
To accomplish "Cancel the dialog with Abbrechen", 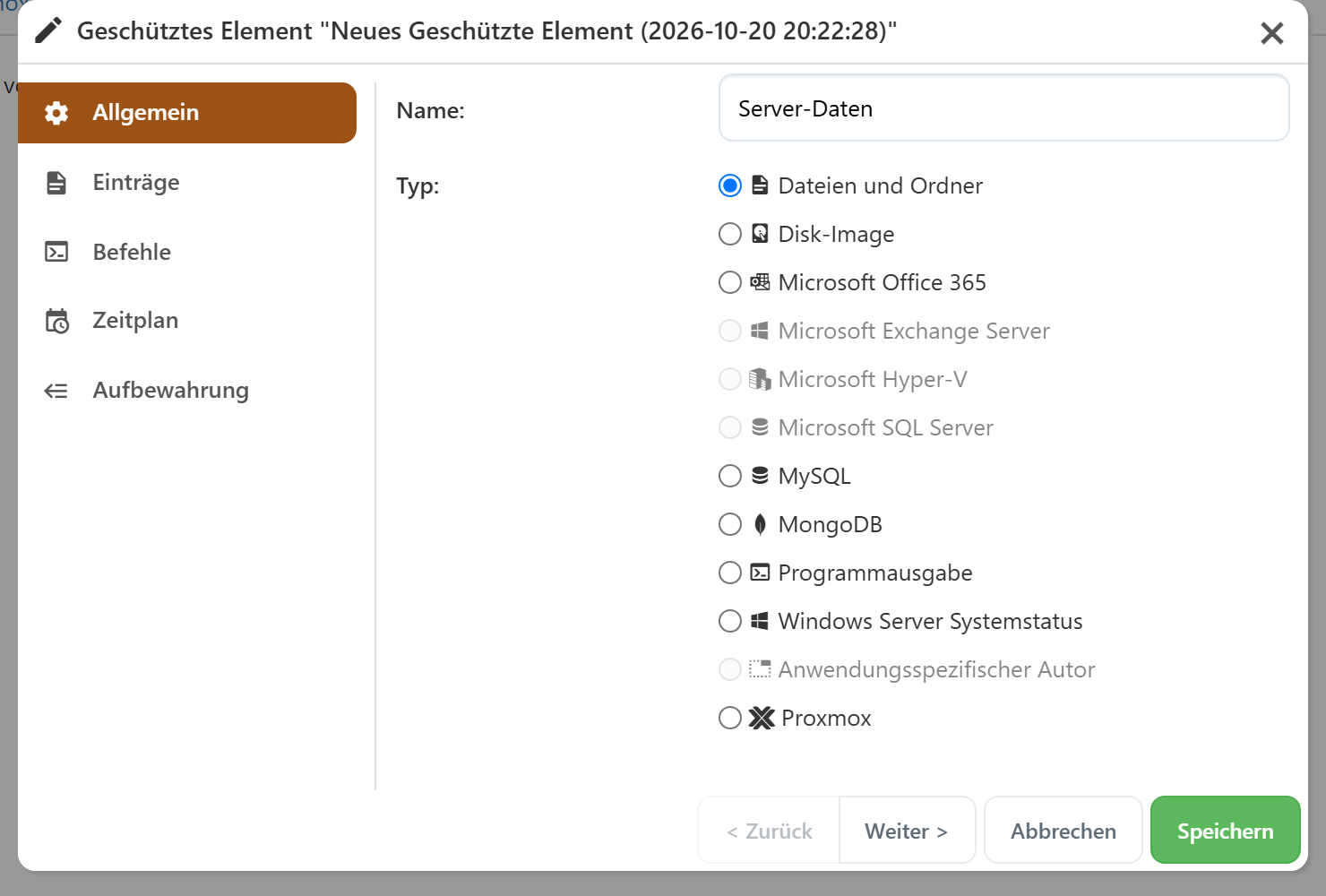I will tap(1063, 831).
